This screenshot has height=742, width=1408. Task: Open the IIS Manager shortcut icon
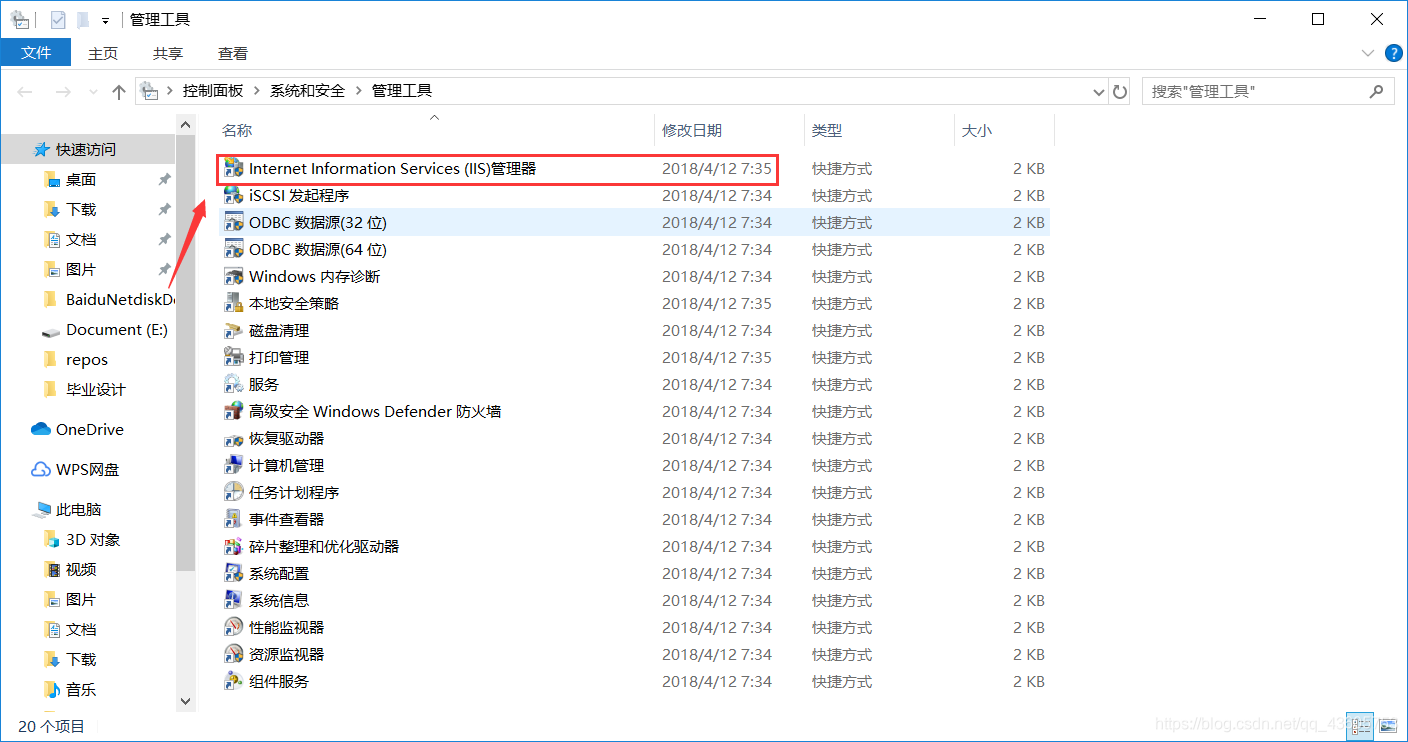(x=233, y=168)
